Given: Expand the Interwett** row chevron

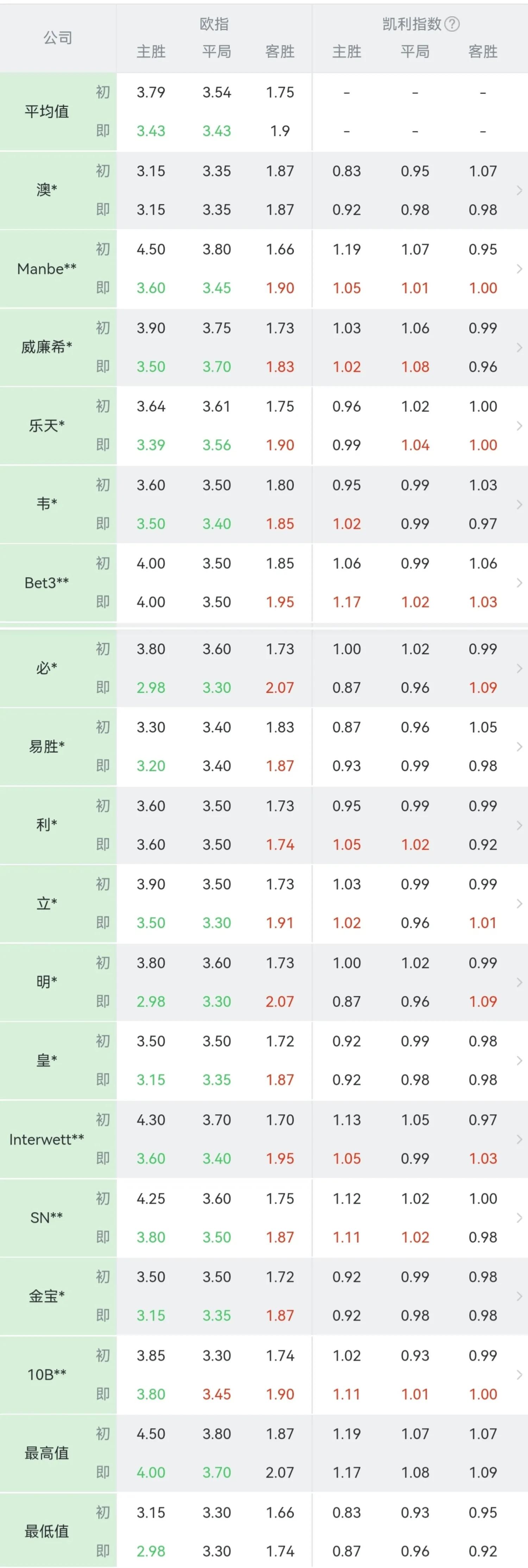Looking at the screenshot, I should click(x=519, y=1139).
